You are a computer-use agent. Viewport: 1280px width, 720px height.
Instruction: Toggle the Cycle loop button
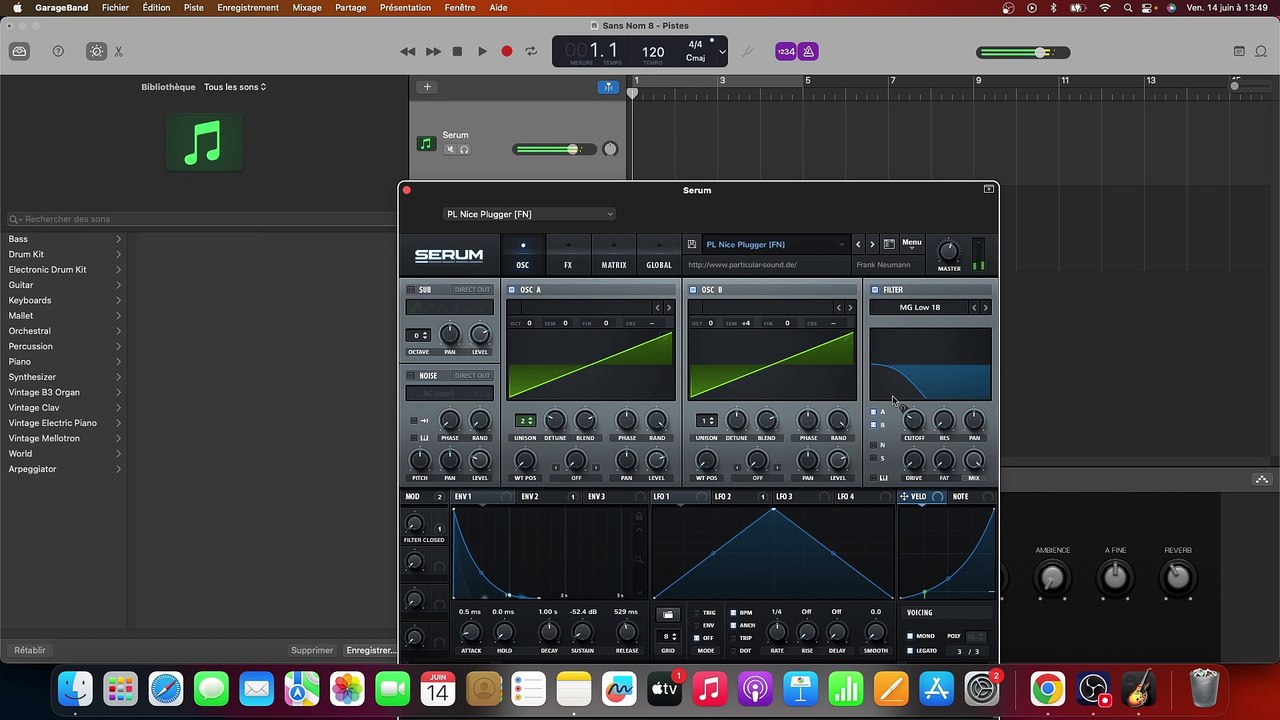tap(531, 51)
